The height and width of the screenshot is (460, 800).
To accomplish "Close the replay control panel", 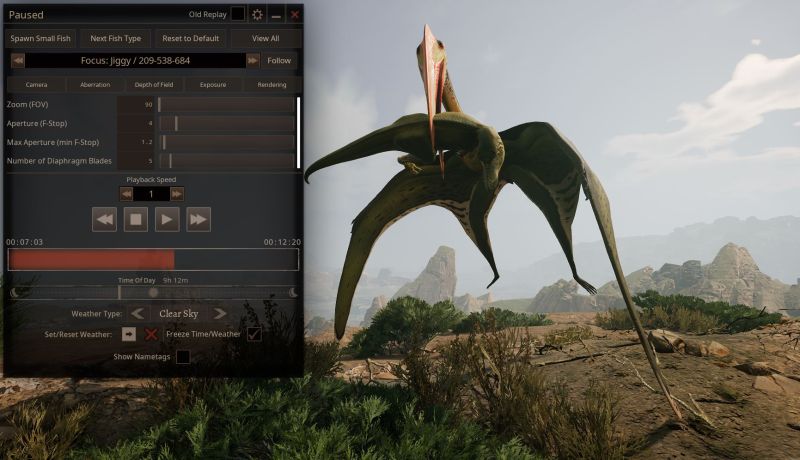I will [x=294, y=15].
